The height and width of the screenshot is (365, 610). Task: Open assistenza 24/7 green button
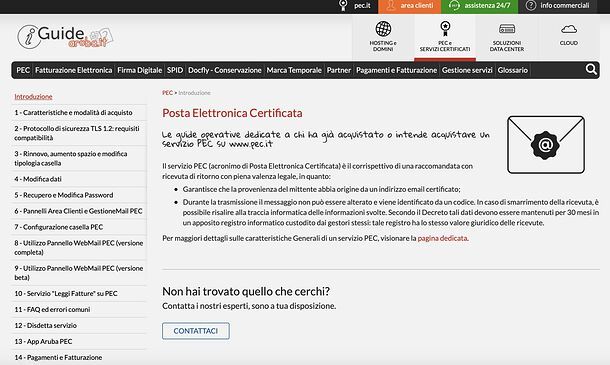coord(480,6)
